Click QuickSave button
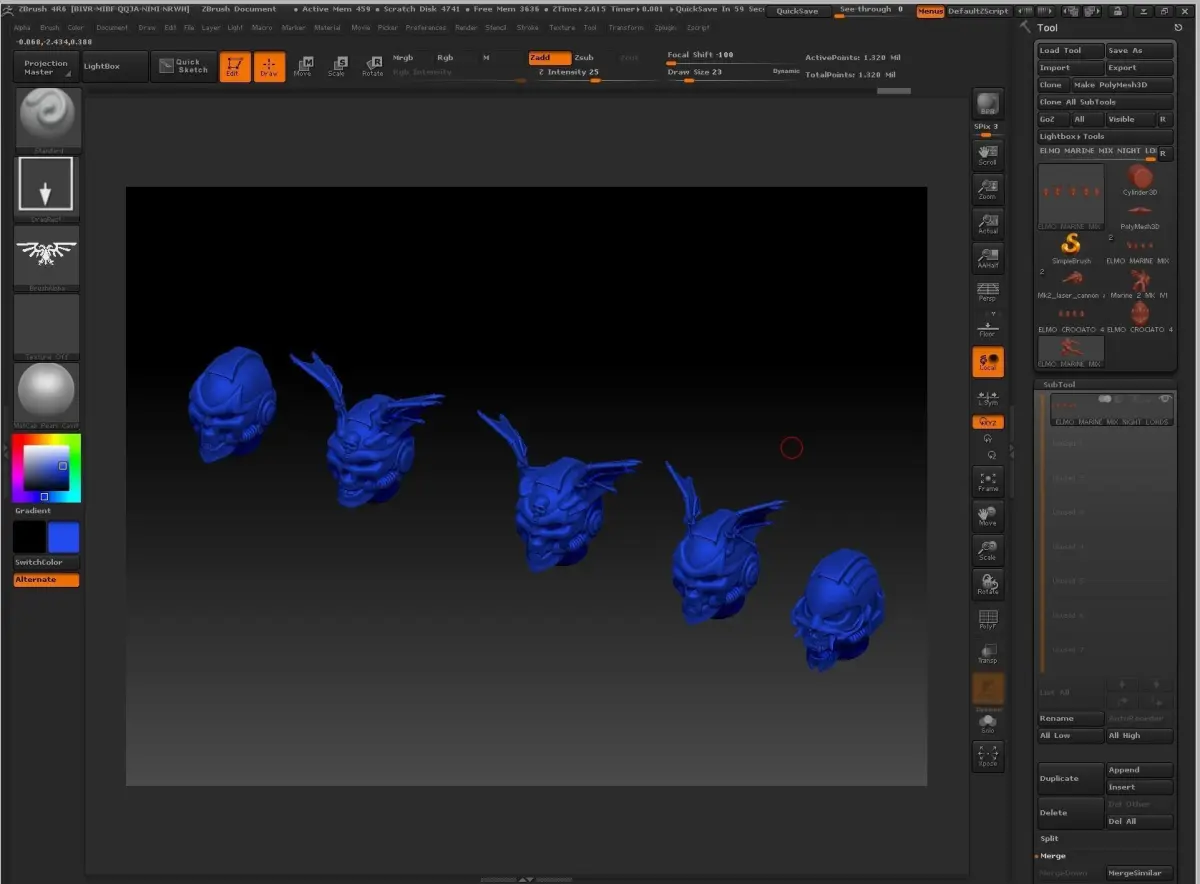Viewport: 1200px width, 884px height. (797, 11)
